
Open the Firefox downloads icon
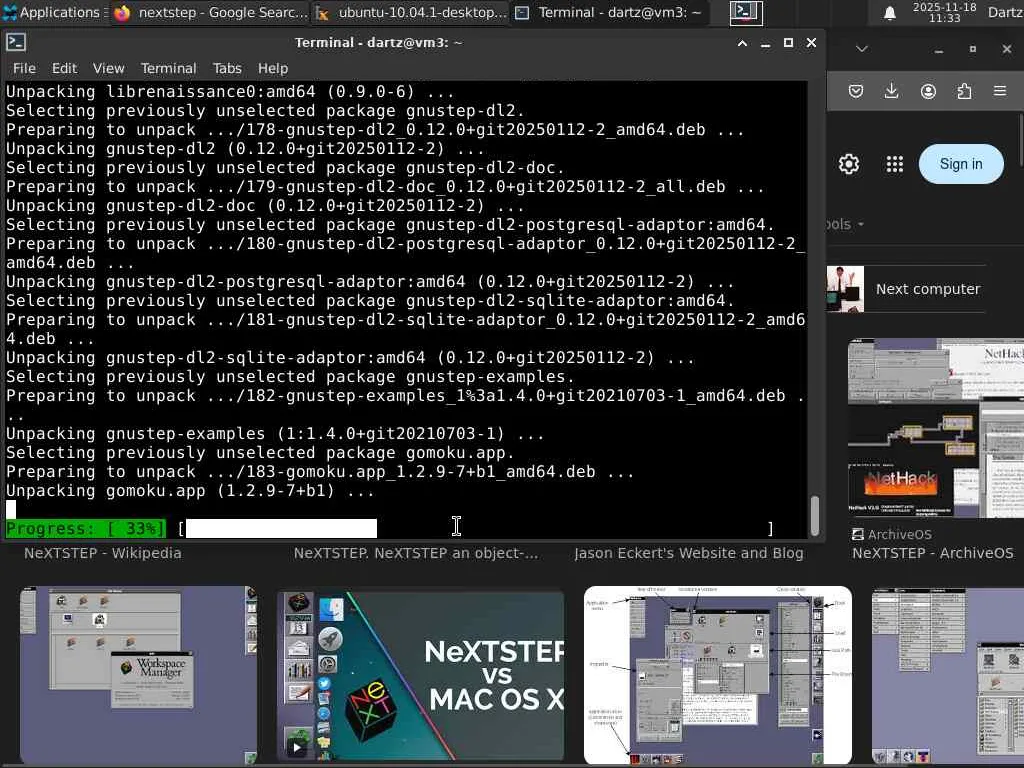click(891, 91)
